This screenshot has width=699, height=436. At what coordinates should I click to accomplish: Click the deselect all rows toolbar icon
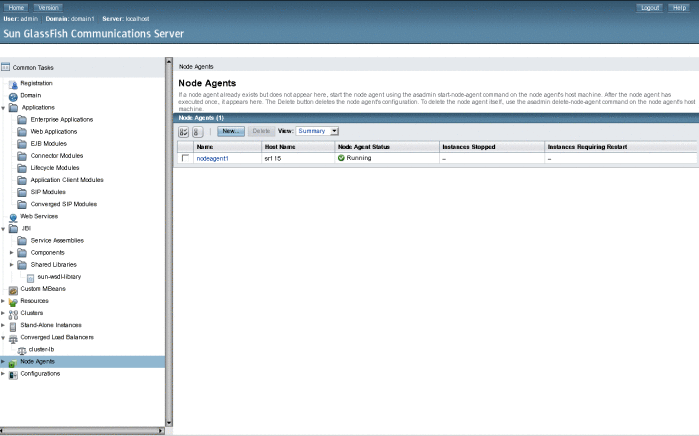point(197,132)
